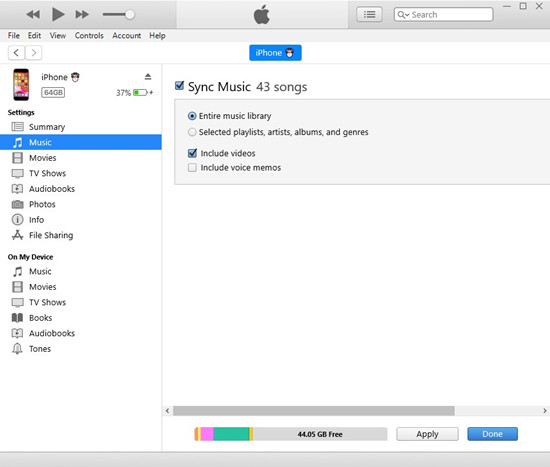This screenshot has width=550, height=467.
Task: Click the Done button
Action: pyautogui.click(x=492, y=434)
